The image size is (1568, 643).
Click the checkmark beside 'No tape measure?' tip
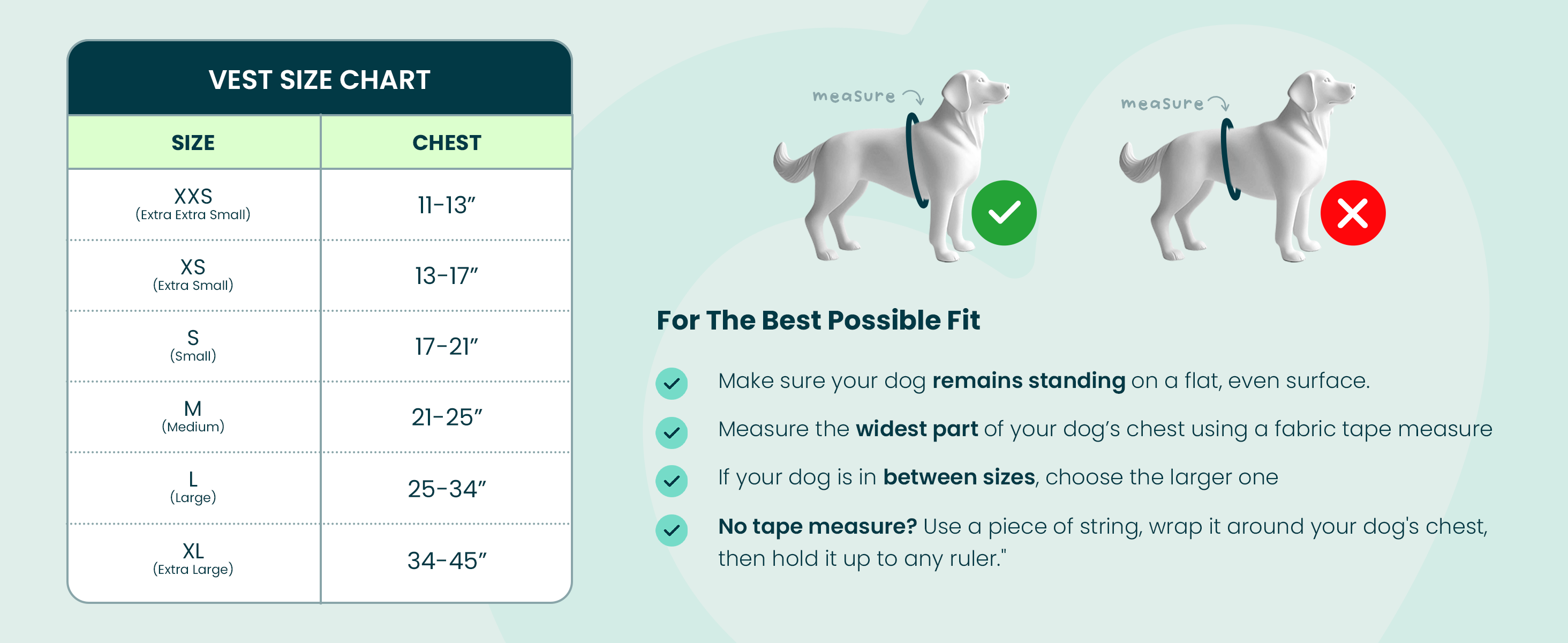(672, 530)
